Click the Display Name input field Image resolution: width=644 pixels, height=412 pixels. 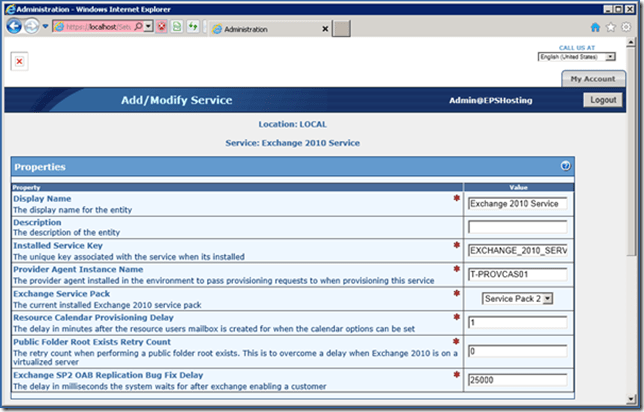pyautogui.click(x=517, y=203)
